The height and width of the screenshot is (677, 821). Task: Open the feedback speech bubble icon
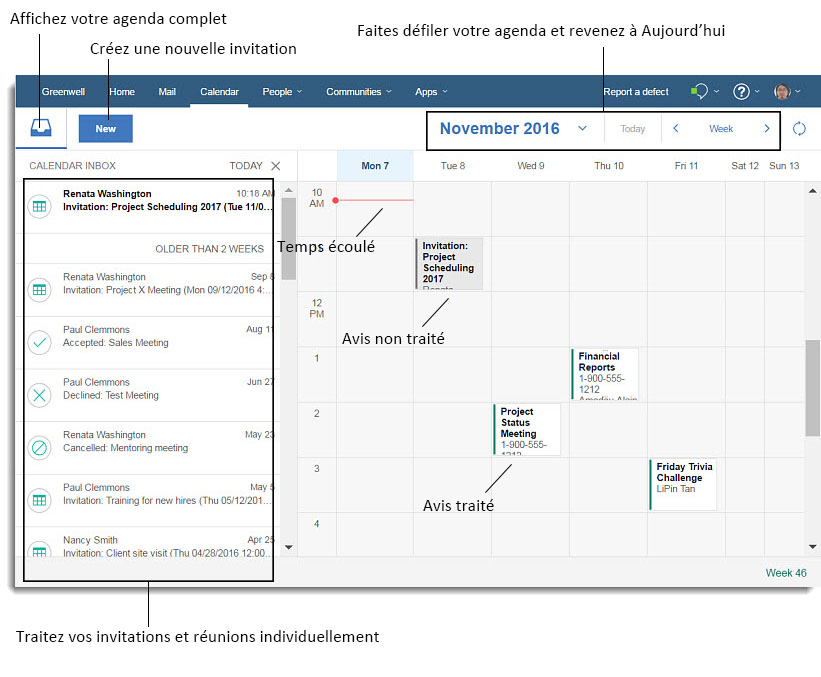[698, 90]
